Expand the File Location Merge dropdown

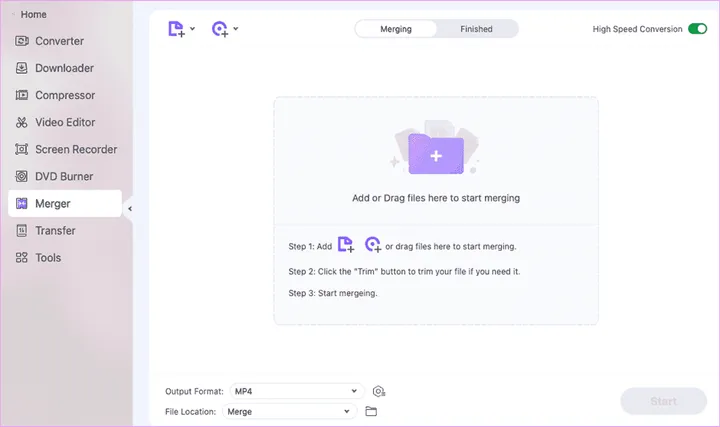point(290,411)
